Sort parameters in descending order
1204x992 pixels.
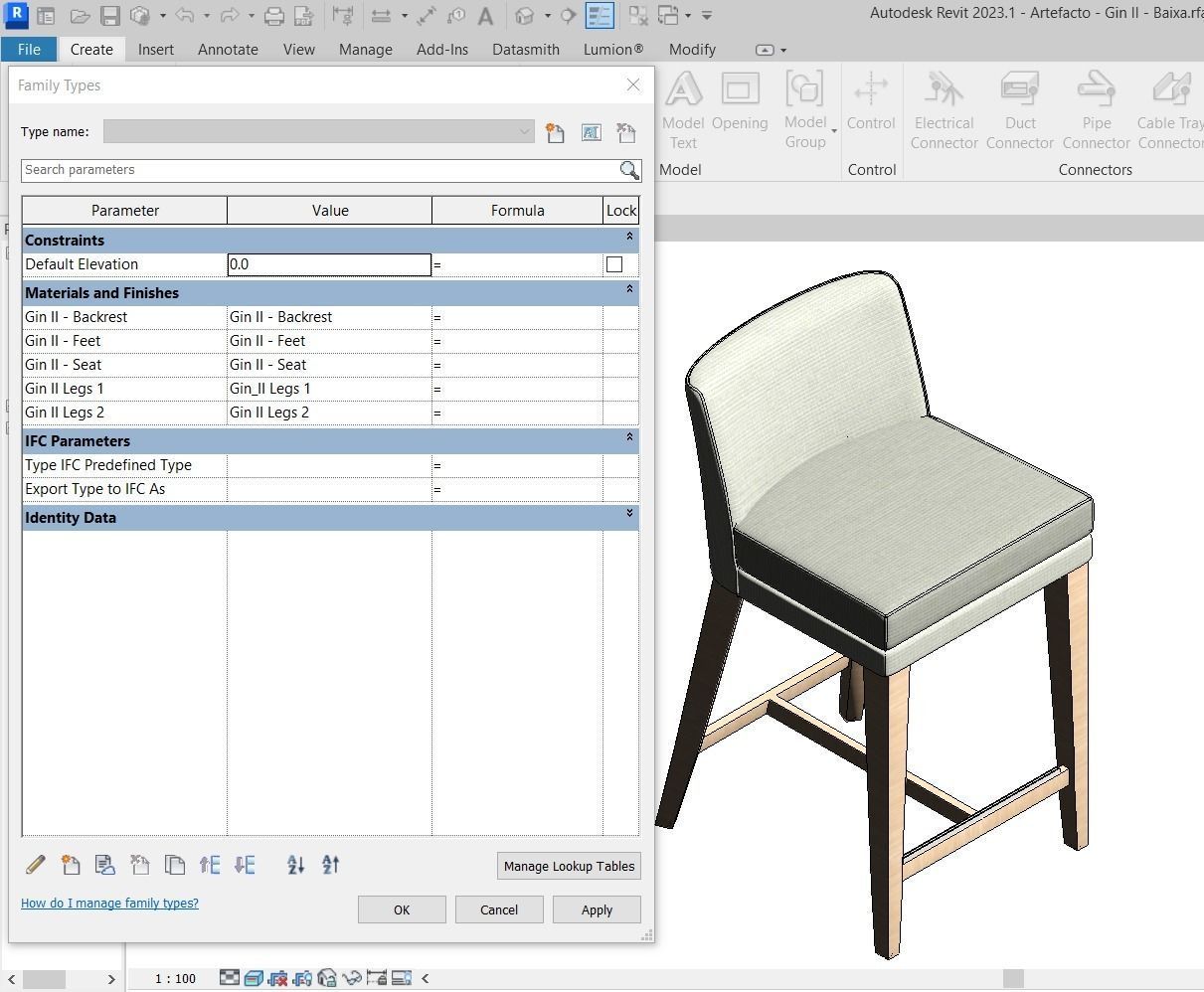pos(331,865)
